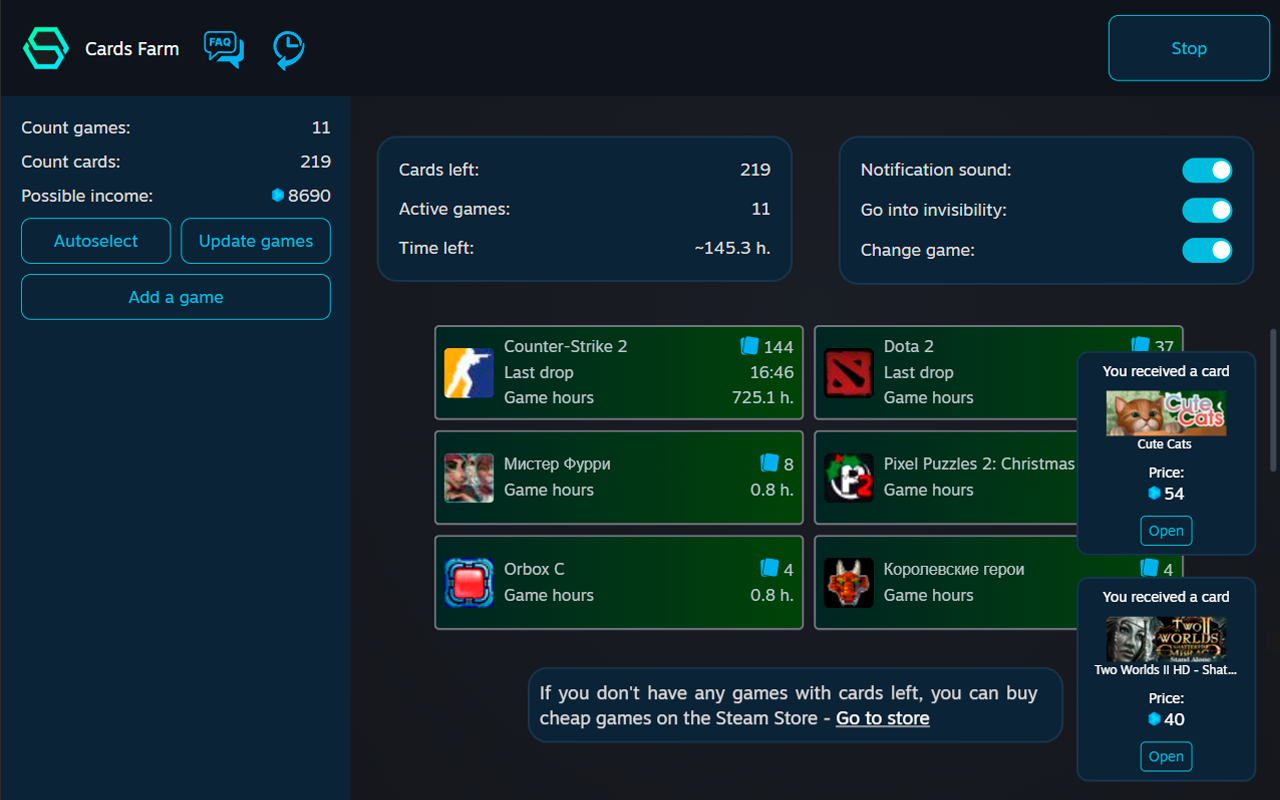The width and height of the screenshot is (1280, 800).
Task: Toggle the Change game switch
Action: point(1207,250)
